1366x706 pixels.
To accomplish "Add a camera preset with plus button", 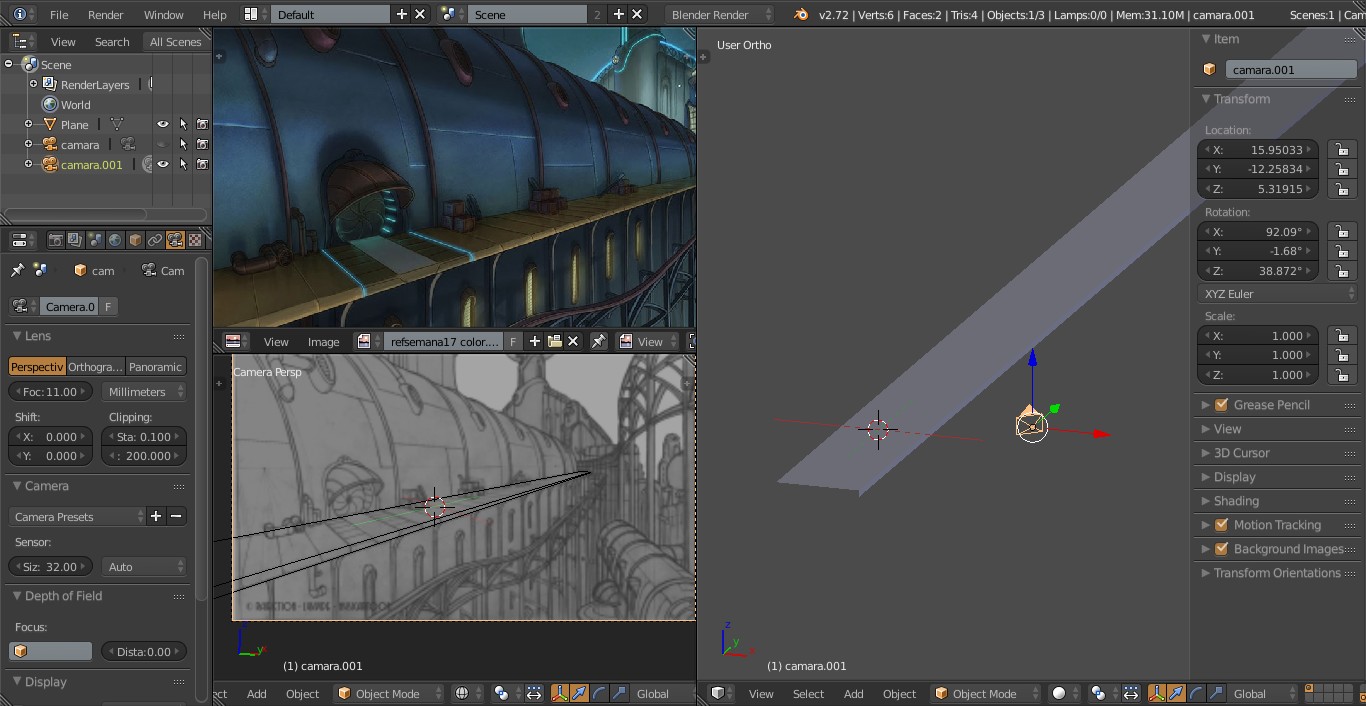I will point(156,517).
